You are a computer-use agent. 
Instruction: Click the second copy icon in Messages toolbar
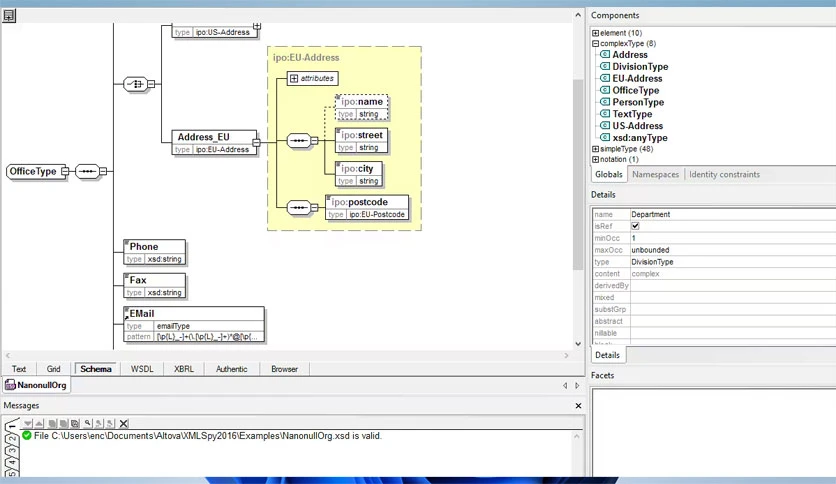point(63,424)
